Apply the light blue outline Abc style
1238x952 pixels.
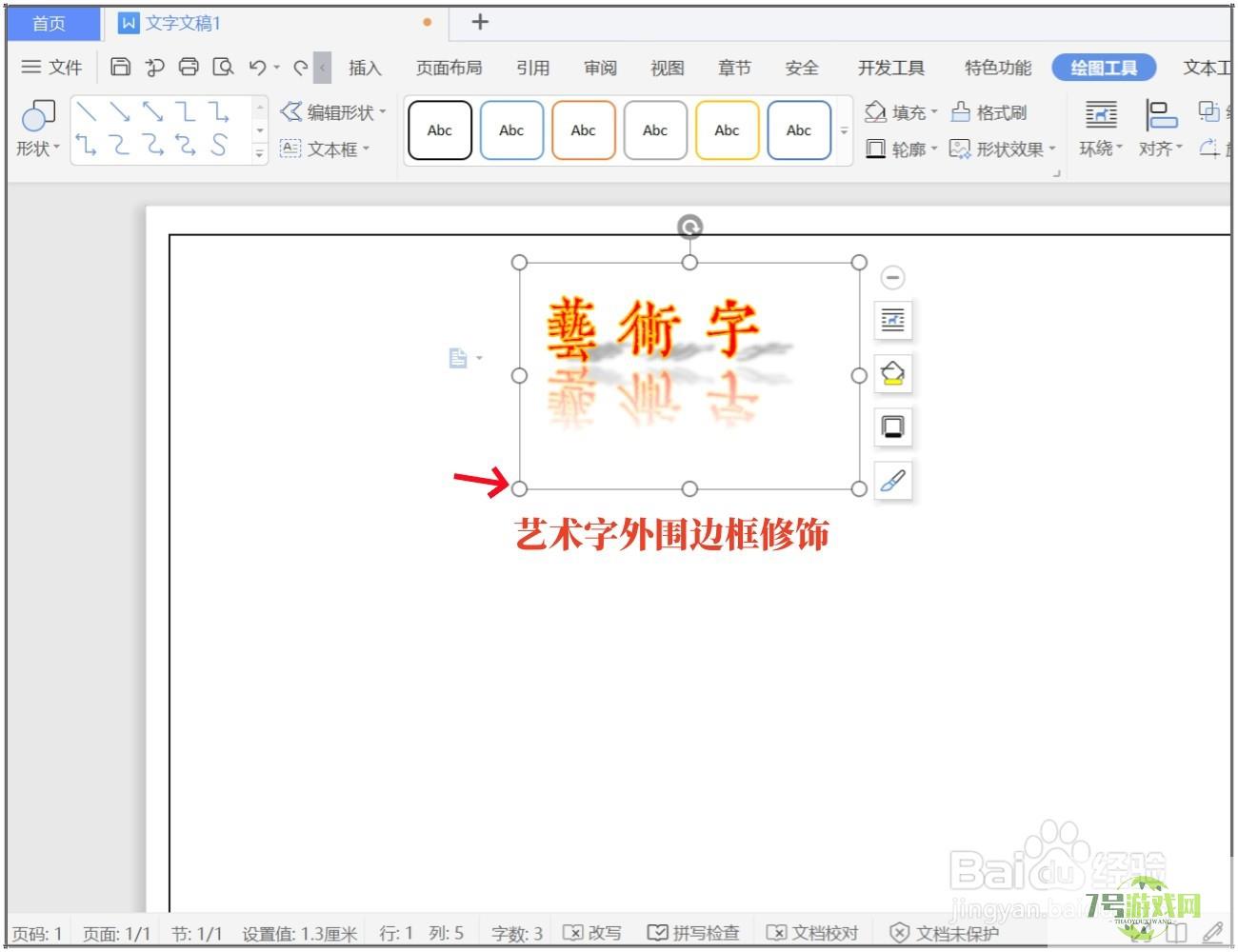pos(511,130)
